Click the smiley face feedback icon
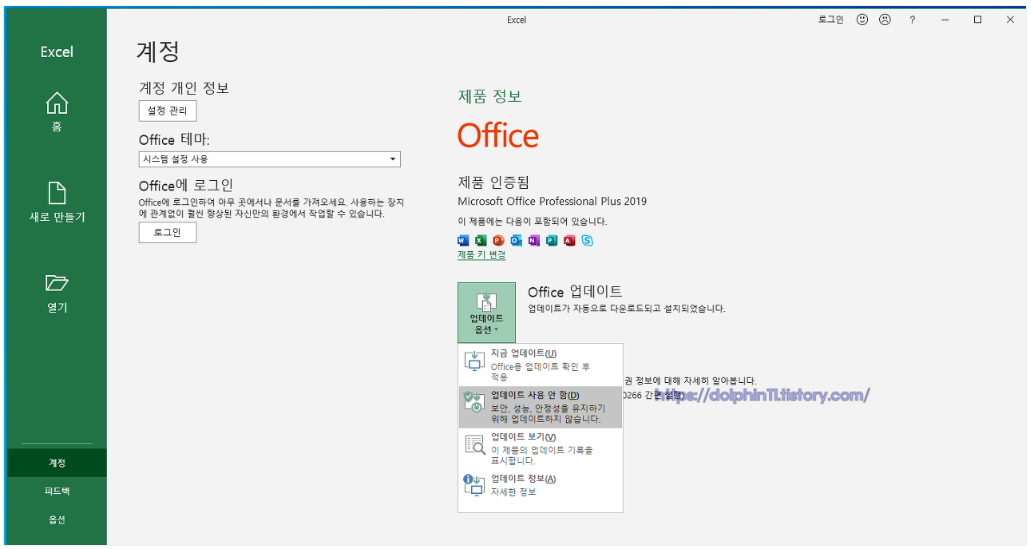This screenshot has height=549, width=1031. (862, 20)
